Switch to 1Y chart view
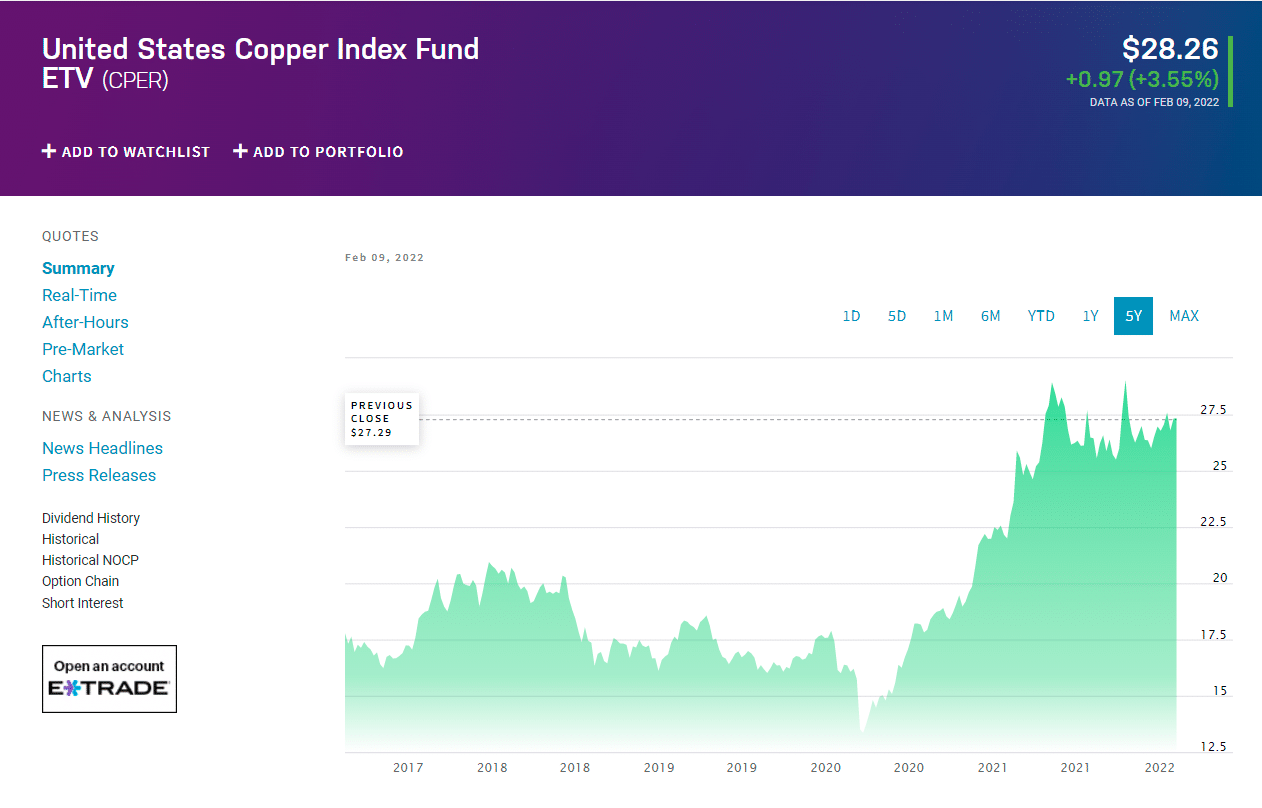Viewport: 1262px width, 808px height. 1090,316
